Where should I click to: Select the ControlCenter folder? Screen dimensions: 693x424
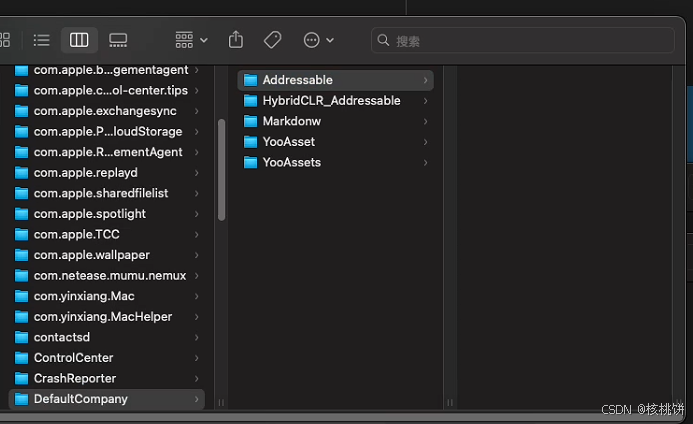point(107,358)
